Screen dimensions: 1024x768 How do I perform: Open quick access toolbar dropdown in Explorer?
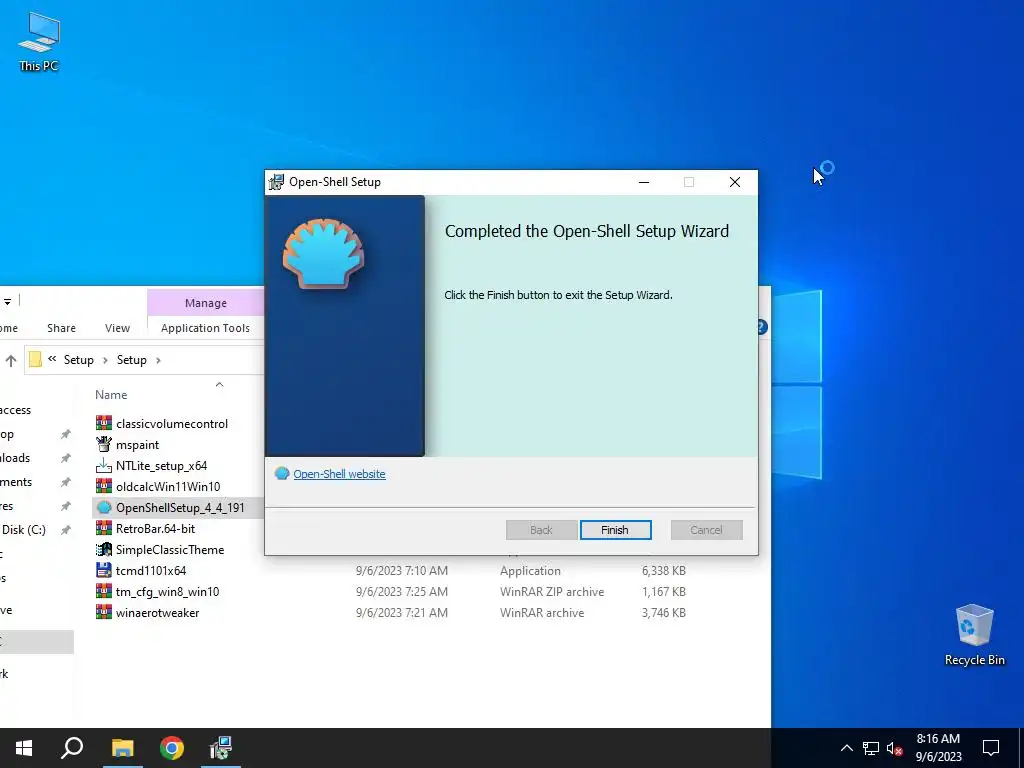click(7, 301)
